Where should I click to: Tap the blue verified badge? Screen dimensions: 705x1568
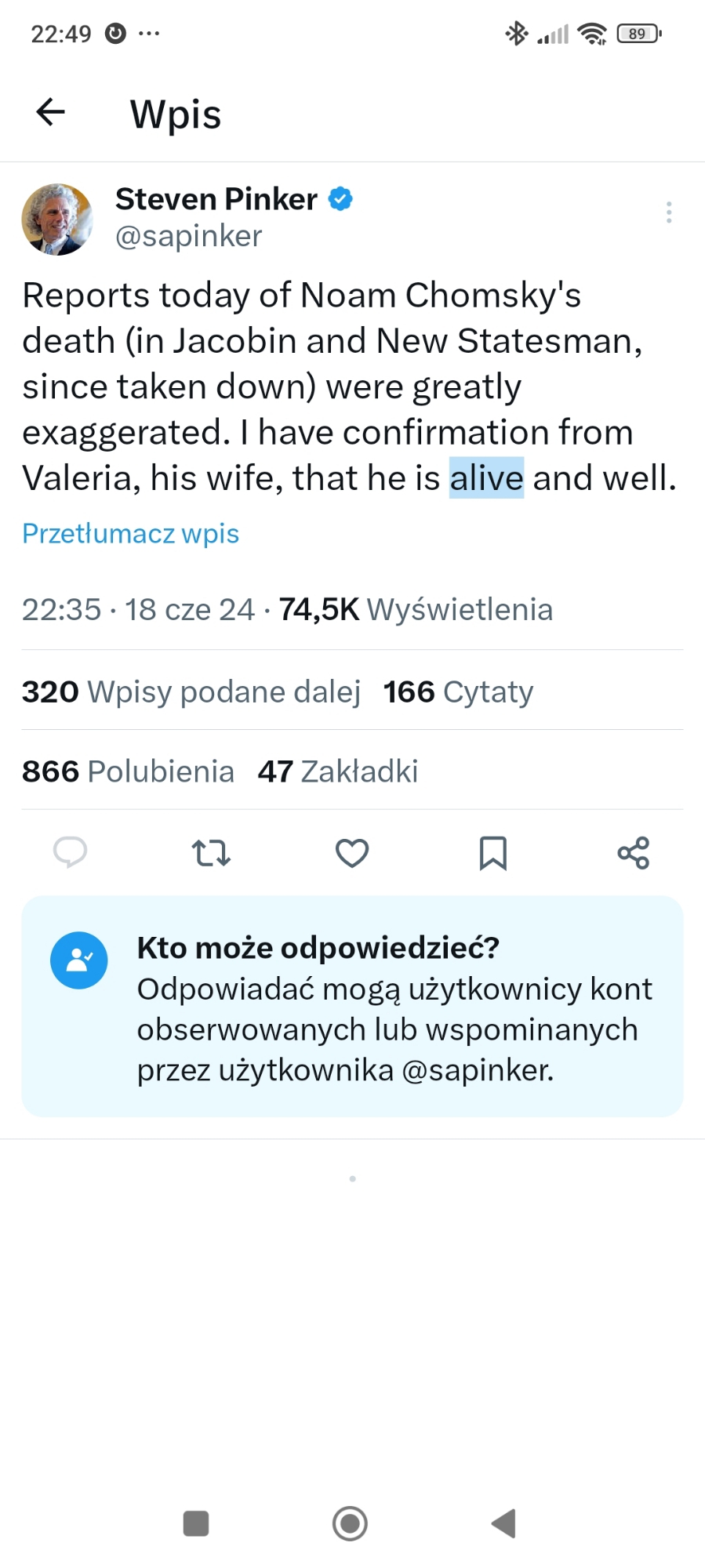coord(340,199)
